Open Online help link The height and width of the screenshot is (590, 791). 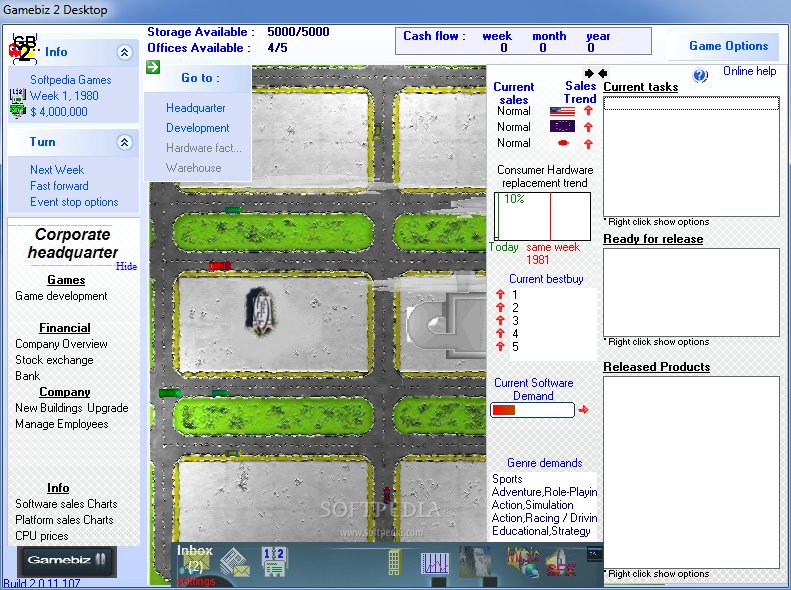pyautogui.click(x=750, y=71)
